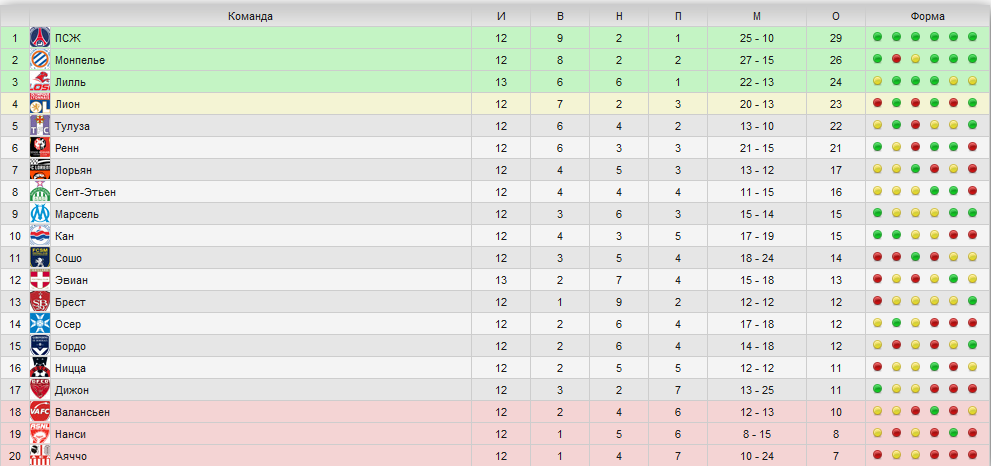Click Монпелье's red loss form dot
Viewport: 991px width, 466px height.
(x=896, y=59)
